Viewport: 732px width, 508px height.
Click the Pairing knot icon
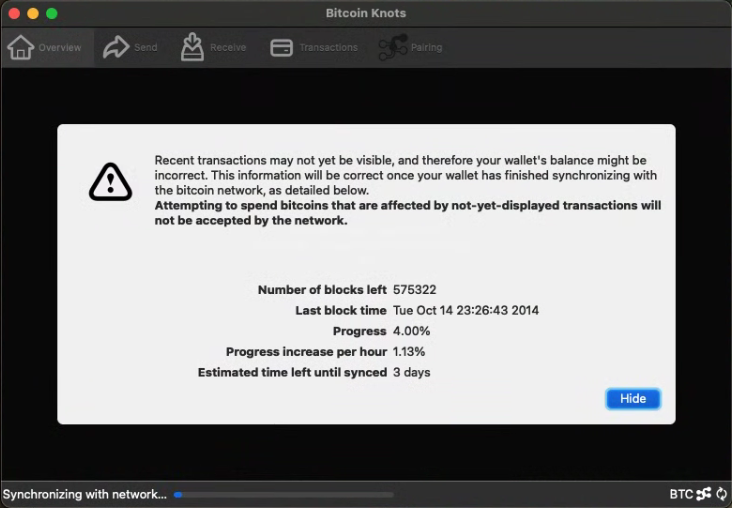click(x=393, y=47)
